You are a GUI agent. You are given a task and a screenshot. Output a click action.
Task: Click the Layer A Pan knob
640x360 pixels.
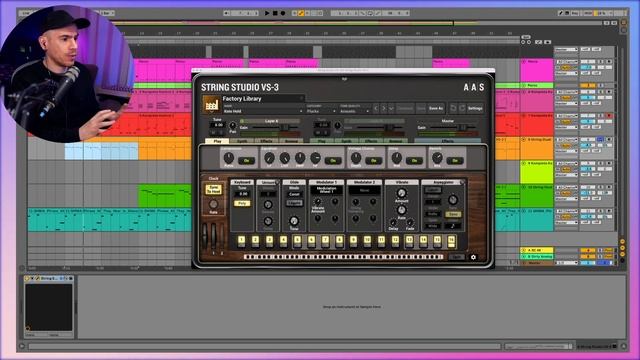click(x=233, y=126)
